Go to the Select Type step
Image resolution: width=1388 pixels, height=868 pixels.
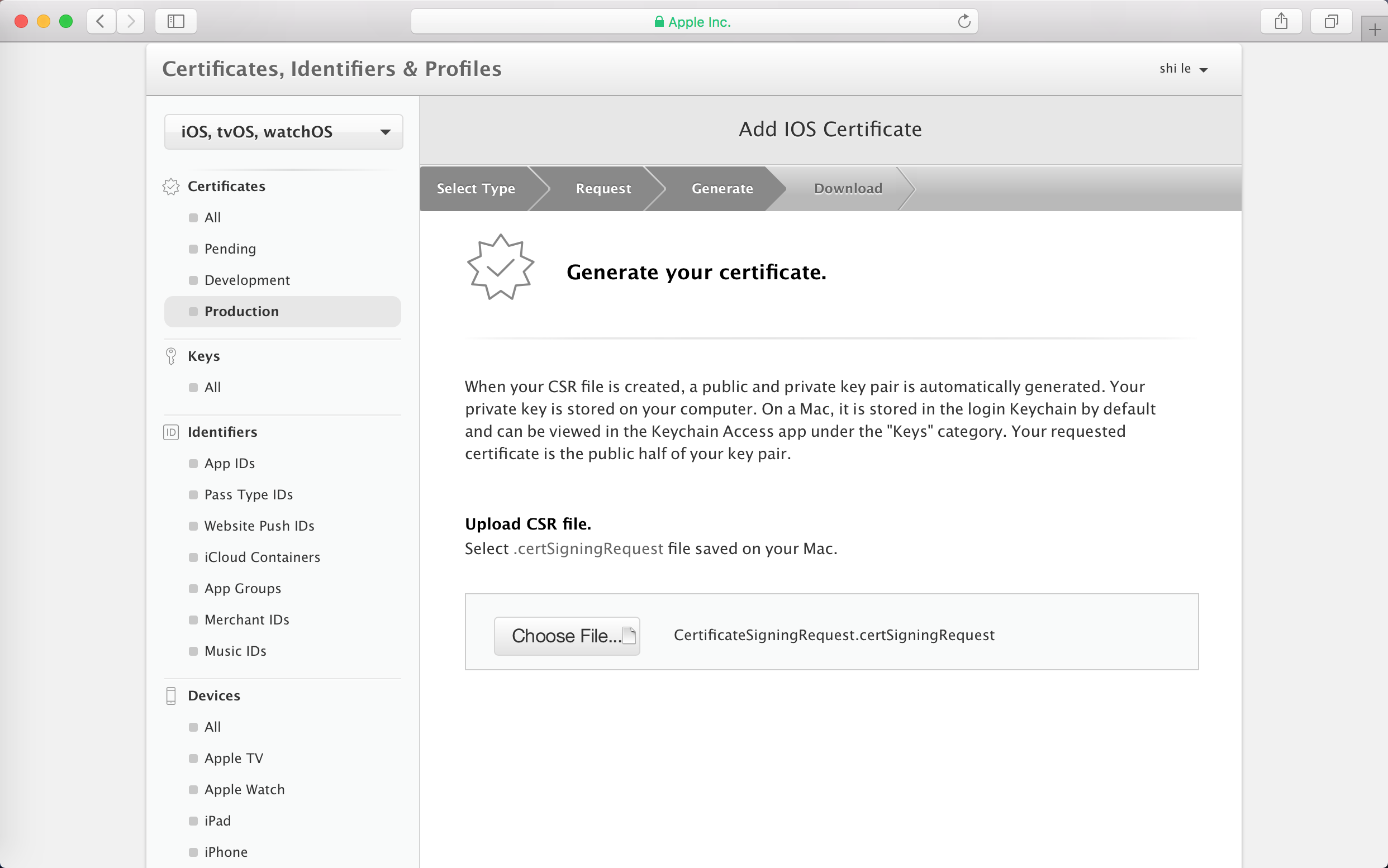pos(476,188)
